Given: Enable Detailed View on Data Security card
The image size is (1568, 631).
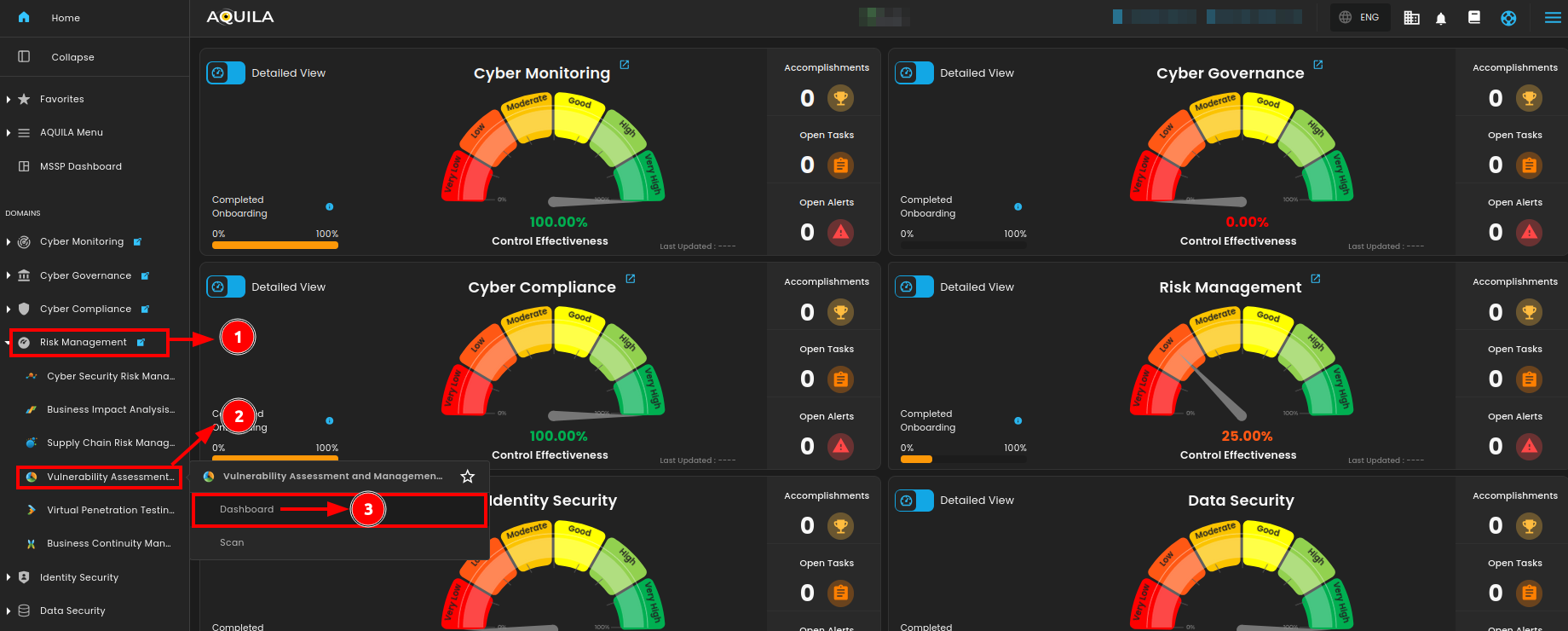Looking at the screenshot, I should [914, 501].
